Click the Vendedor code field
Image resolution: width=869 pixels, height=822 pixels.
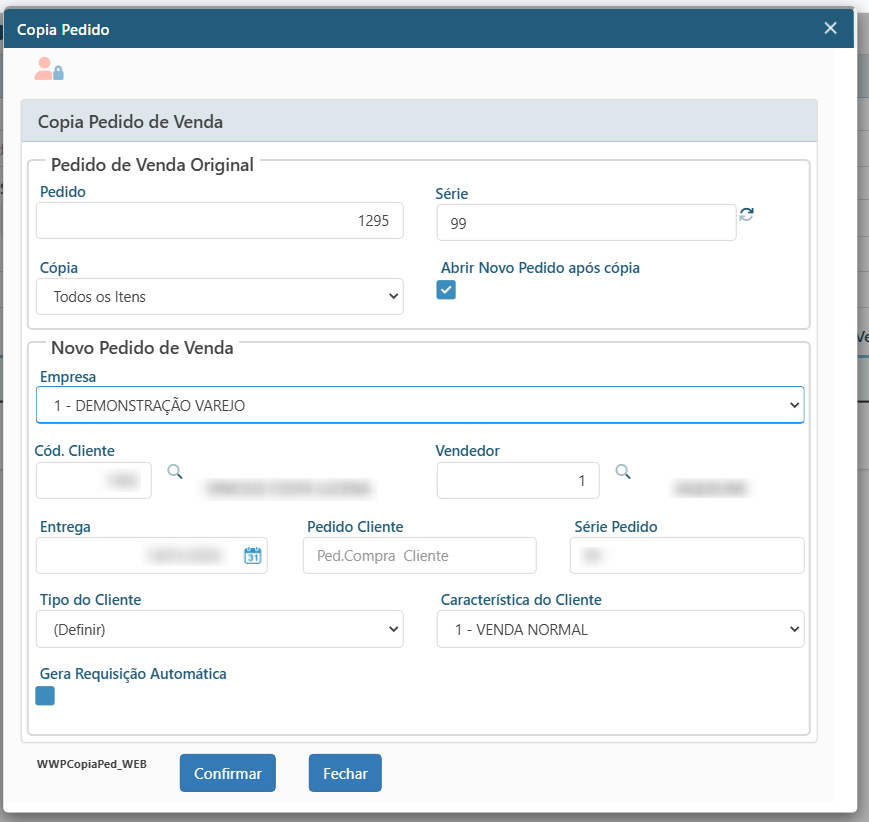point(517,481)
